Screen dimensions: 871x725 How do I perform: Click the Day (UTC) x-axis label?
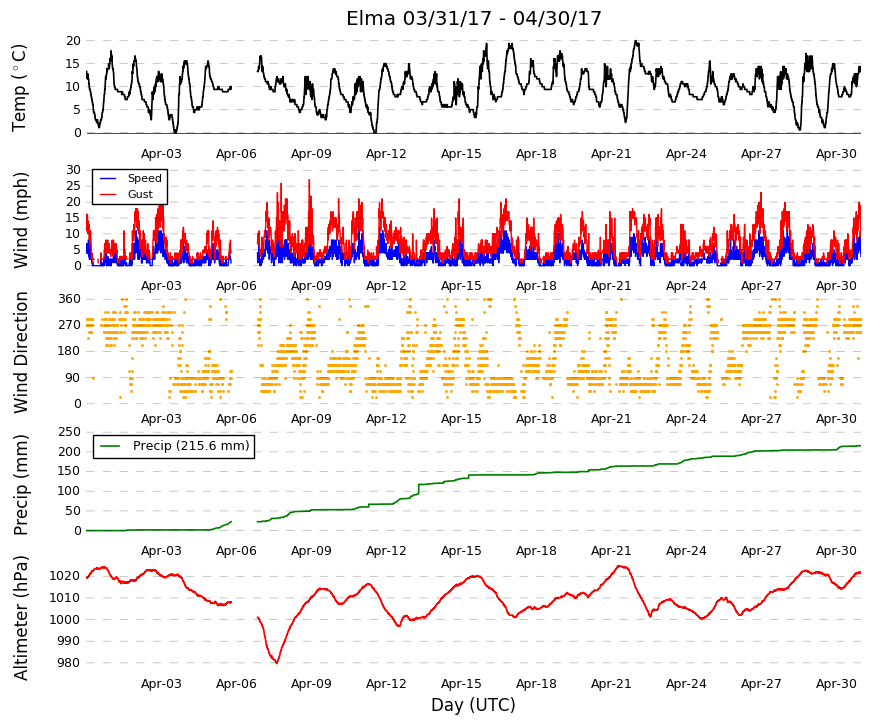pyautogui.click(x=473, y=705)
